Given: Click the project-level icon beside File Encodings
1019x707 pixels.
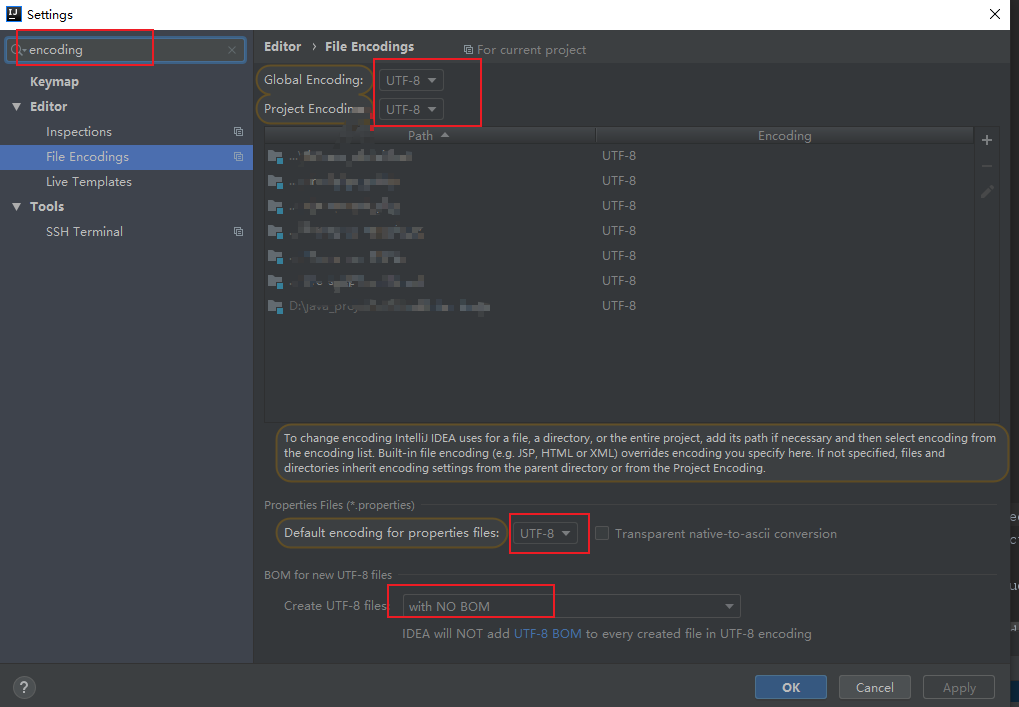Looking at the screenshot, I should 239,157.
